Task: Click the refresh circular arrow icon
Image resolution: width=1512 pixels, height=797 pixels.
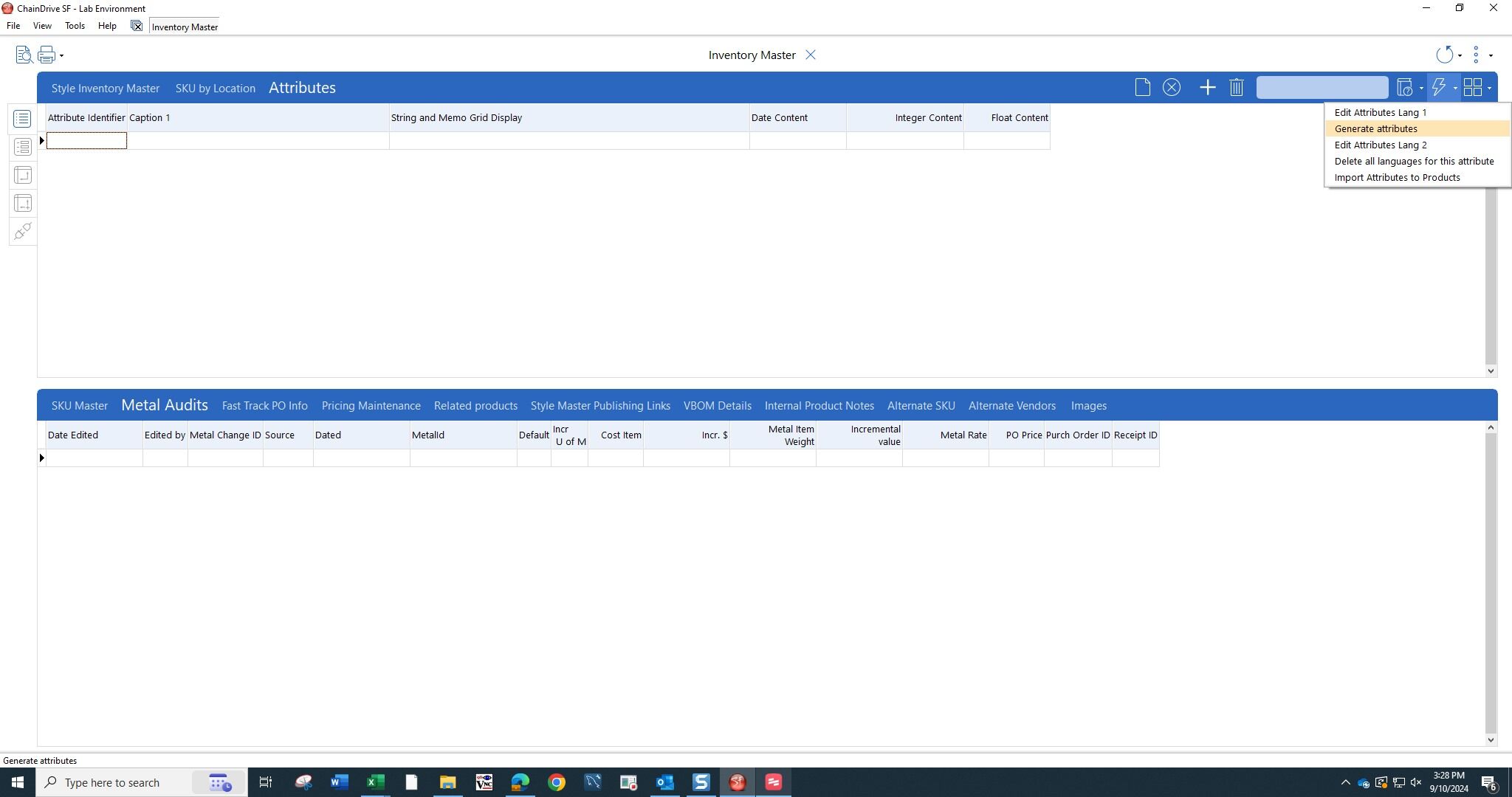Action: 1446,55
